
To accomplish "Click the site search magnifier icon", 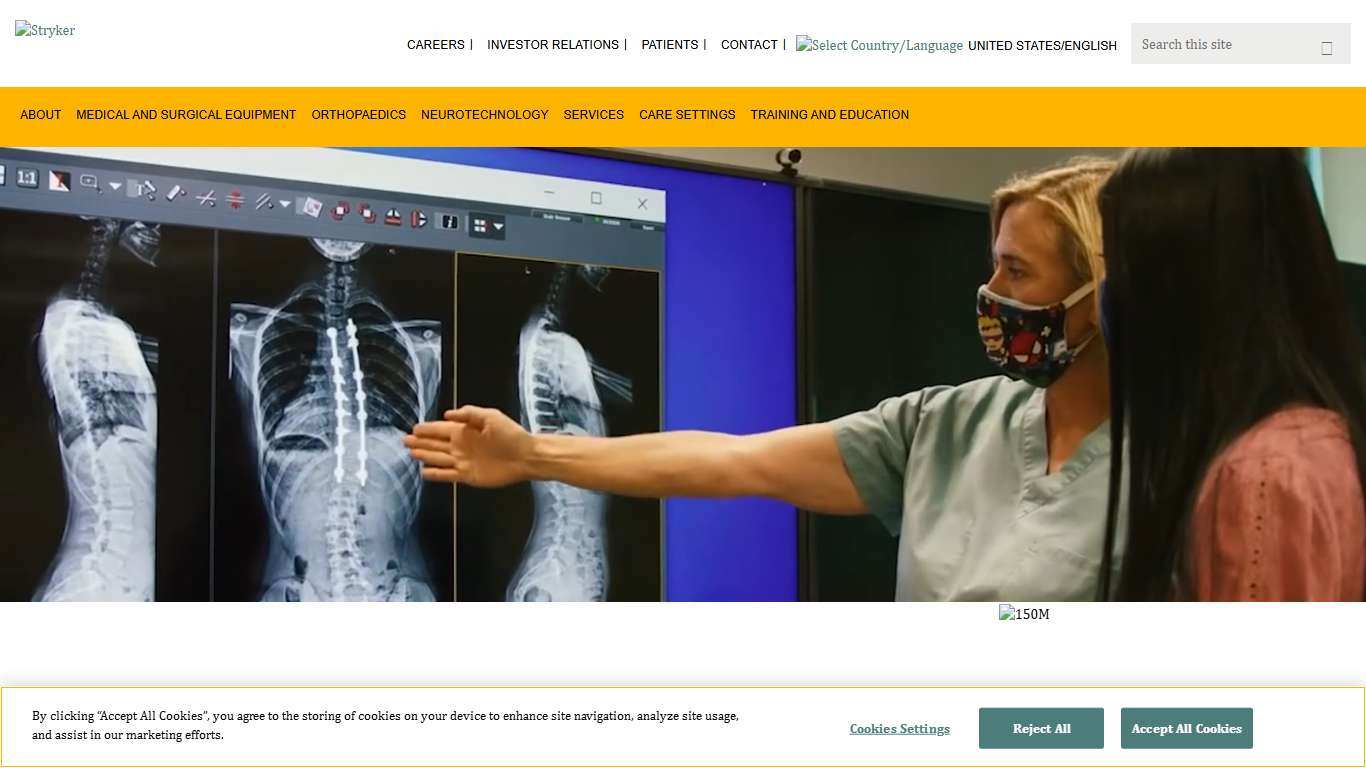I will tap(1327, 47).
